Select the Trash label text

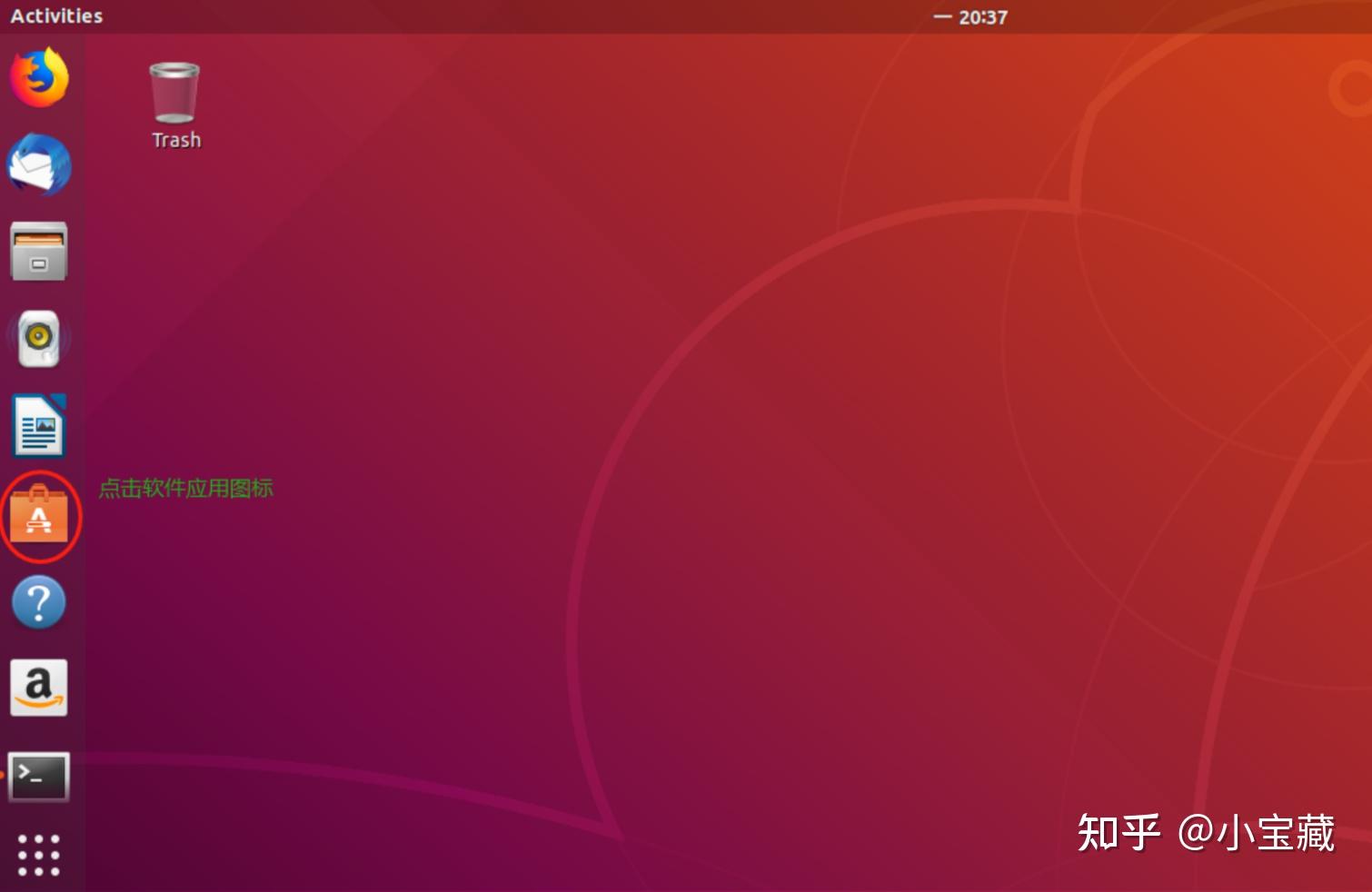click(174, 139)
